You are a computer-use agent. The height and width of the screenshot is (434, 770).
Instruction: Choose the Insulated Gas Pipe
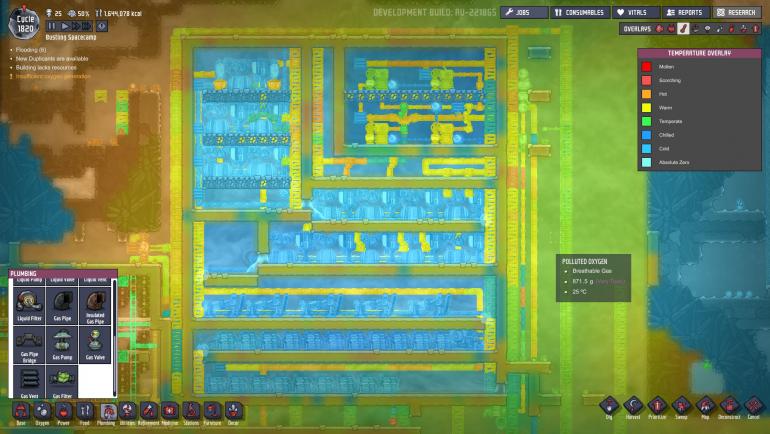95,305
